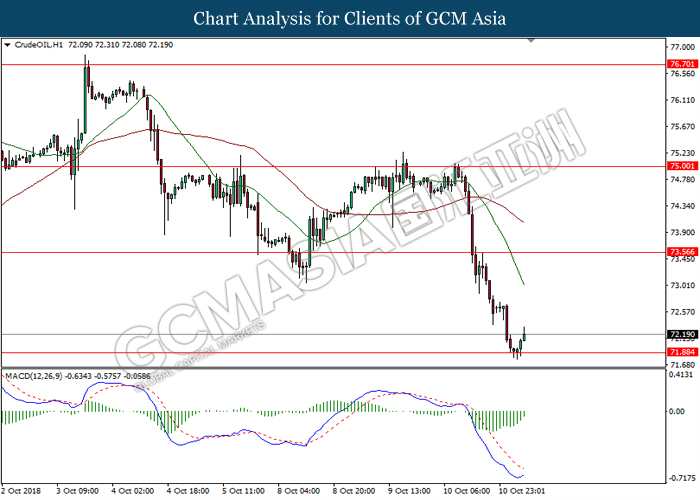The width and height of the screenshot is (700, 500).
Task: Click the Chart Analysis for Clients of GCM Asia title
Action: pyautogui.click(x=350, y=19)
